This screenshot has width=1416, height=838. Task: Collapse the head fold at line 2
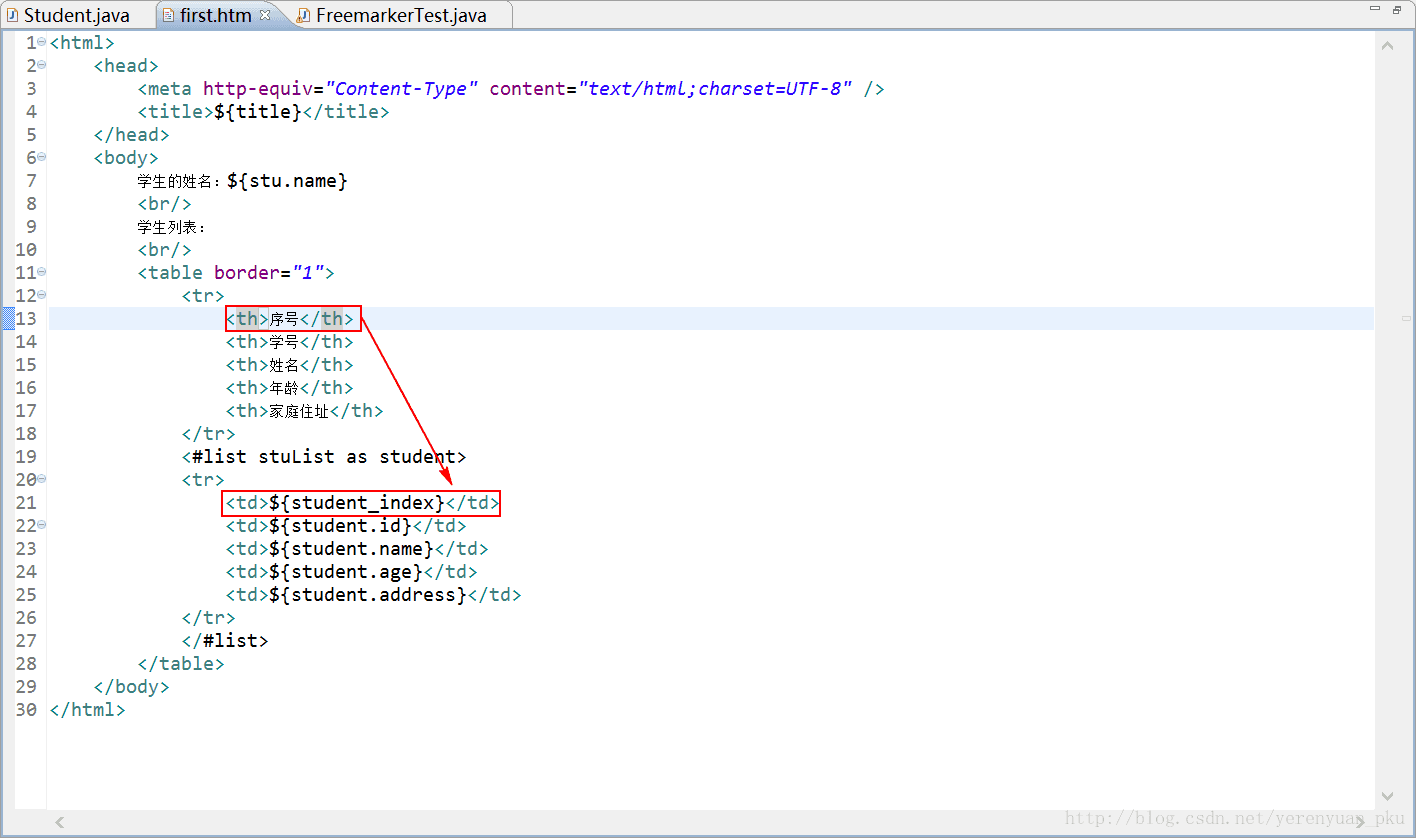click(41, 65)
